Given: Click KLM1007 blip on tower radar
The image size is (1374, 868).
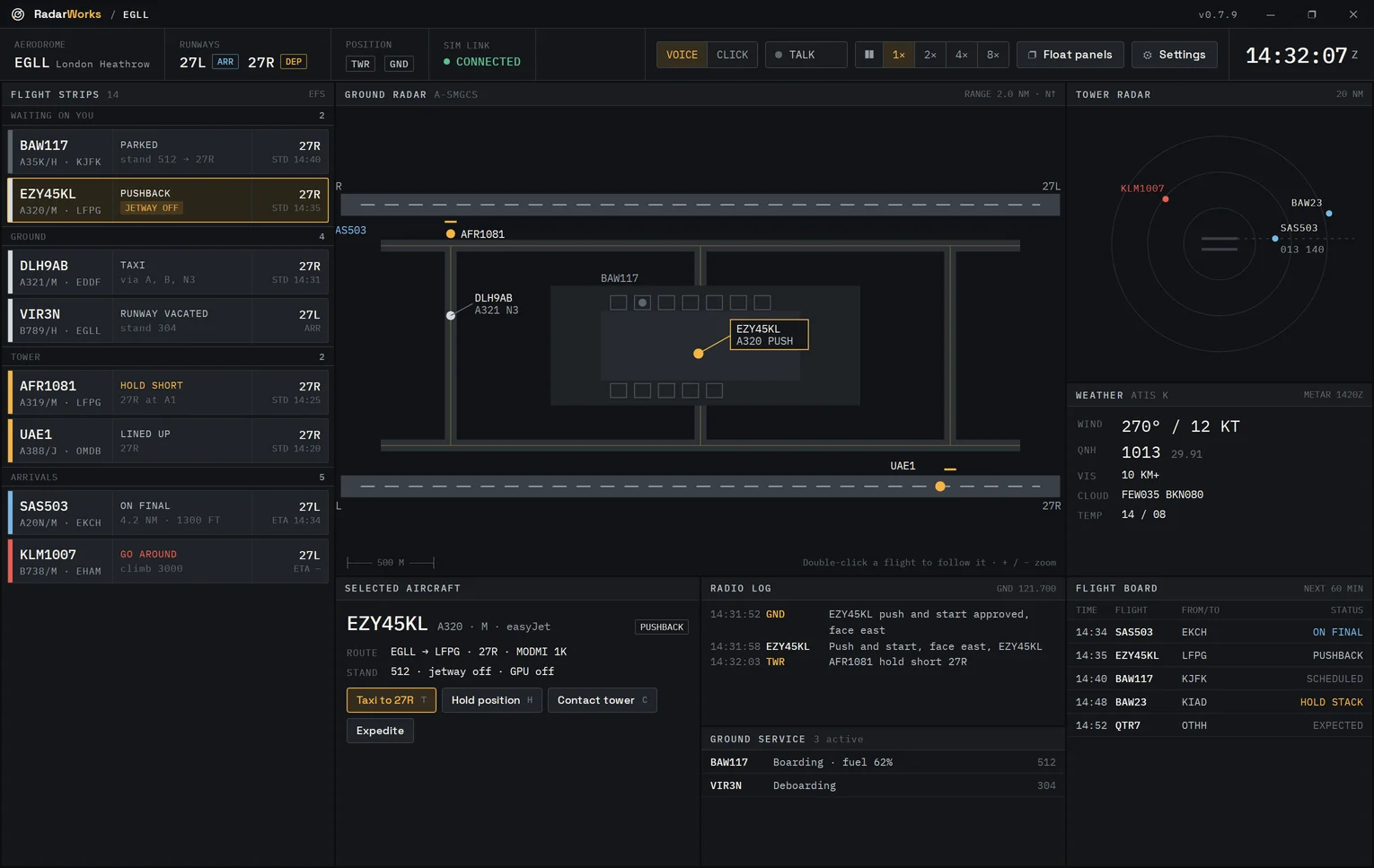Looking at the screenshot, I should (1166, 199).
